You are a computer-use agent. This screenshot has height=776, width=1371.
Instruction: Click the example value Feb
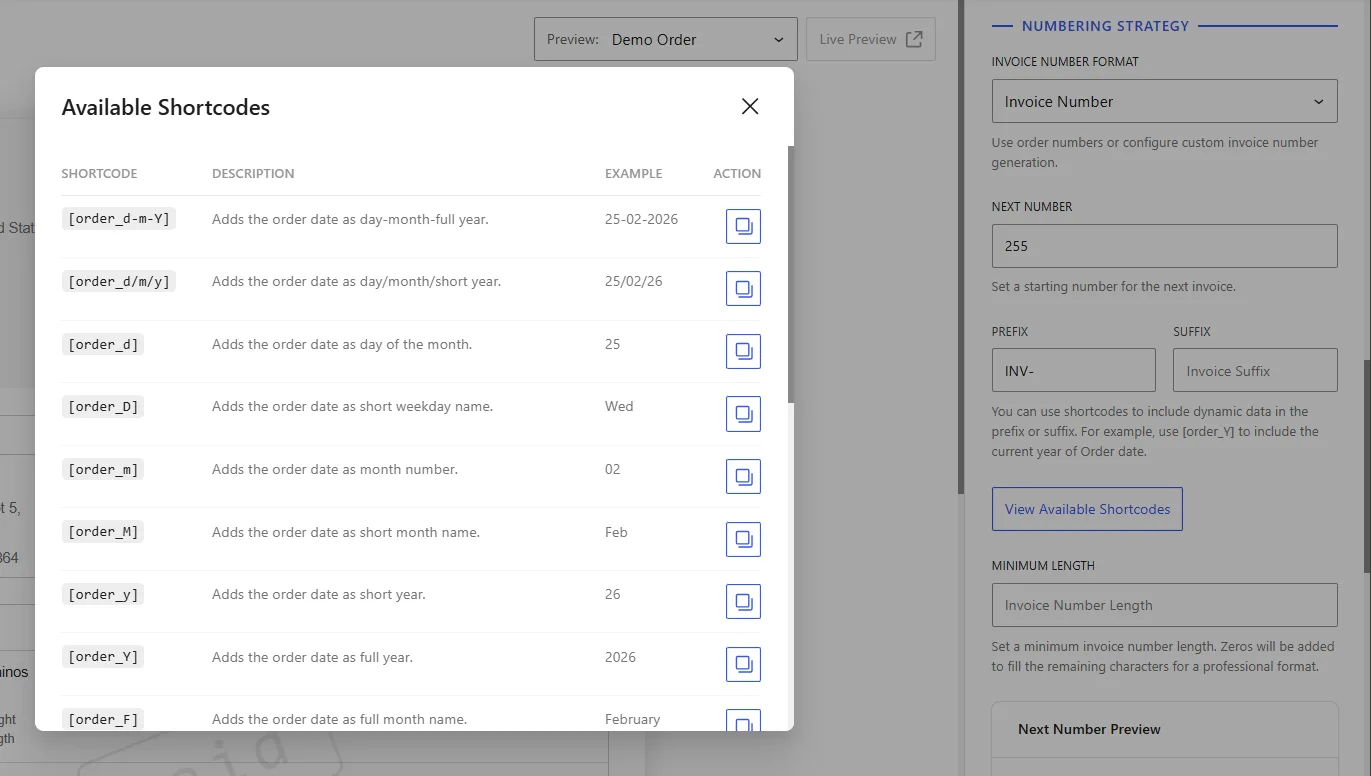click(x=616, y=532)
